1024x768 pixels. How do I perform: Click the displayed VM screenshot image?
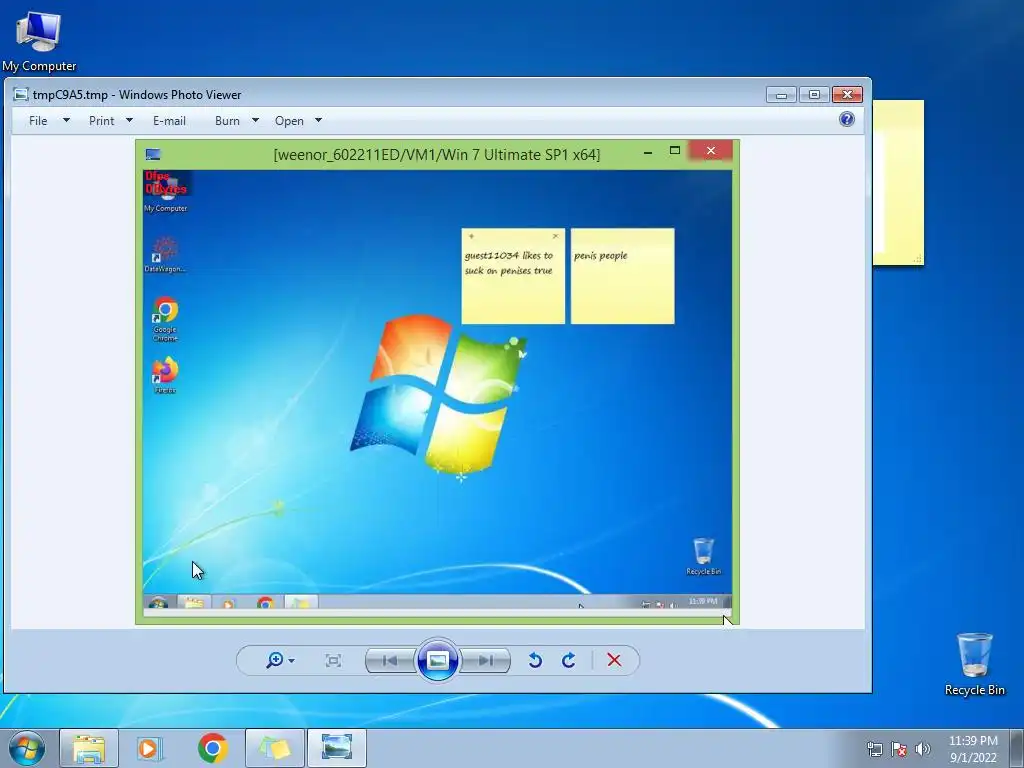click(438, 382)
